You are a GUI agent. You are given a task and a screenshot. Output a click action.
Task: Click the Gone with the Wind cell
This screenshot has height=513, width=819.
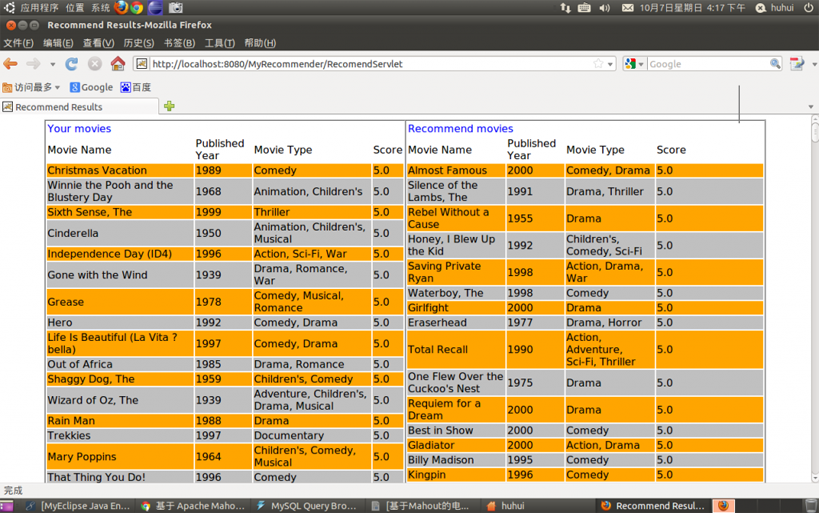click(120, 275)
